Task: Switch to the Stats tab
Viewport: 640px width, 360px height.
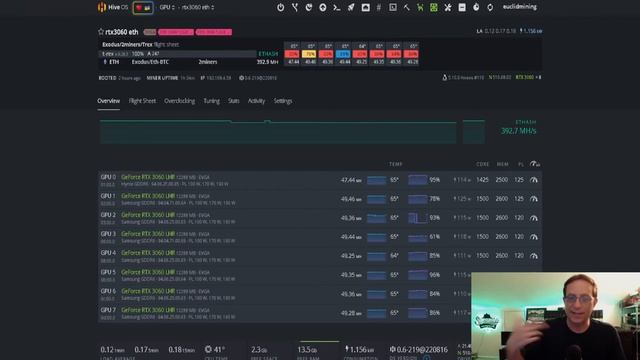Action: pyautogui.click(x=233, y=101)
